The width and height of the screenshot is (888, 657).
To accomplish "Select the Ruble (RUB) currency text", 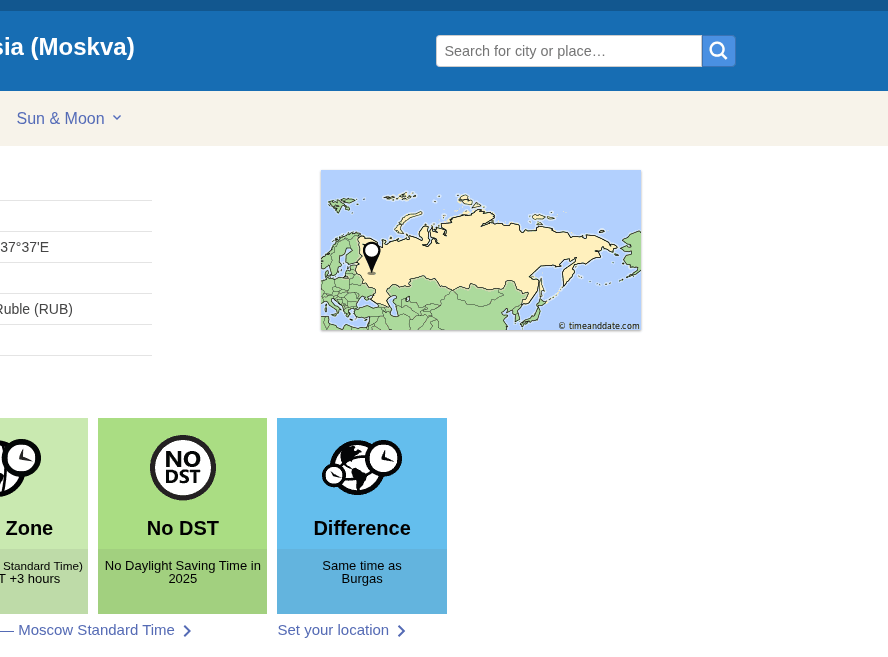I will tap(36, 309).
